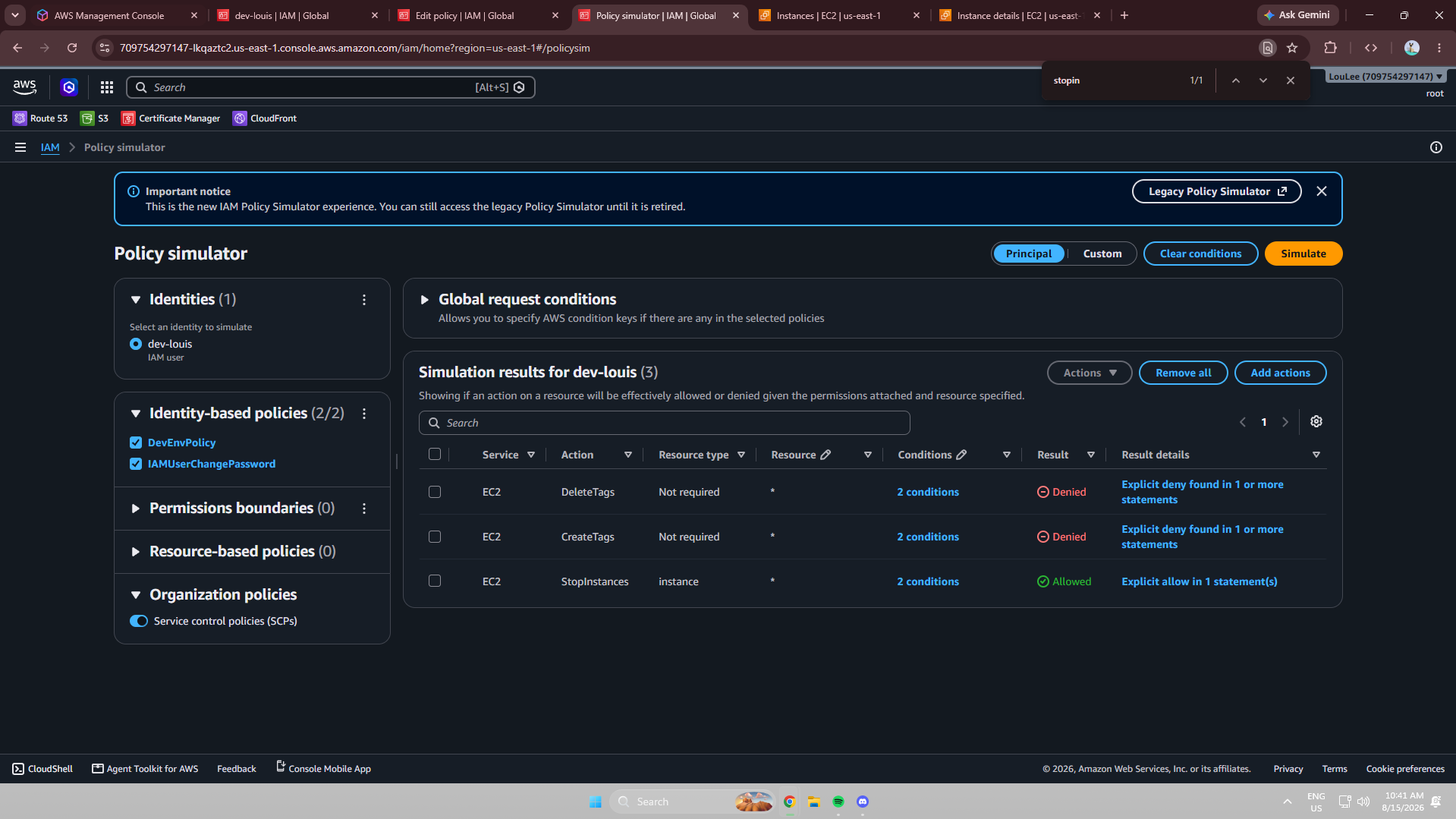Viewport: 1456px width, 819px height.
Task: Click the Windows Start button
Action: tap(596, 802)
